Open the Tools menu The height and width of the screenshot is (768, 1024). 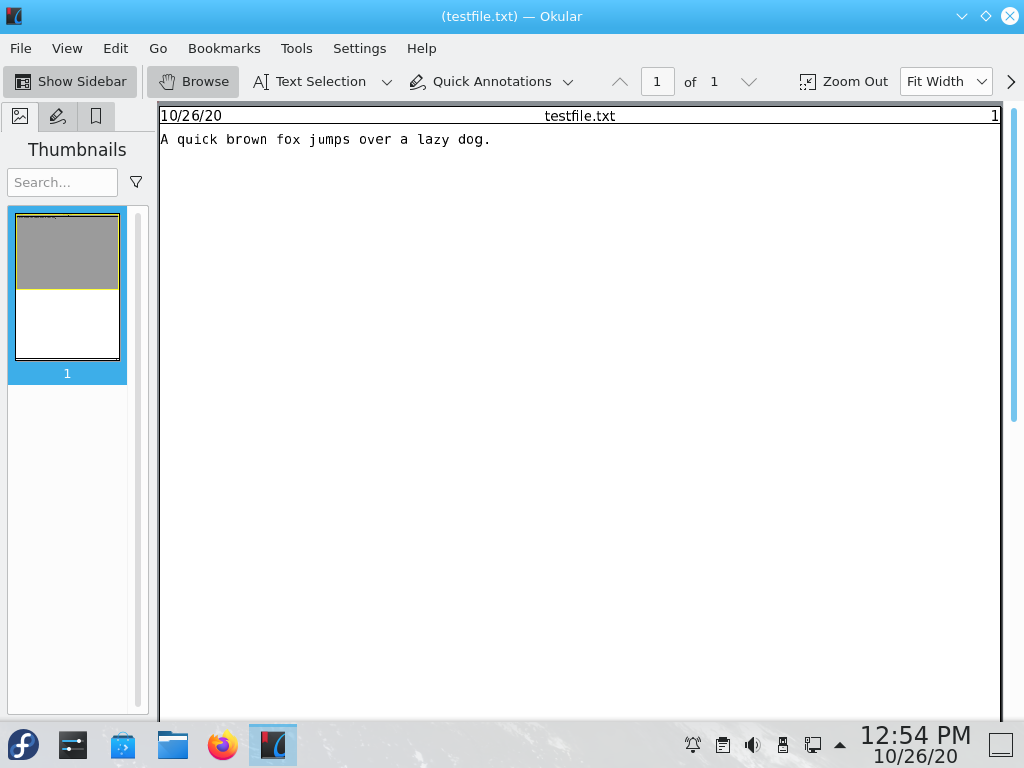(296, 48)
